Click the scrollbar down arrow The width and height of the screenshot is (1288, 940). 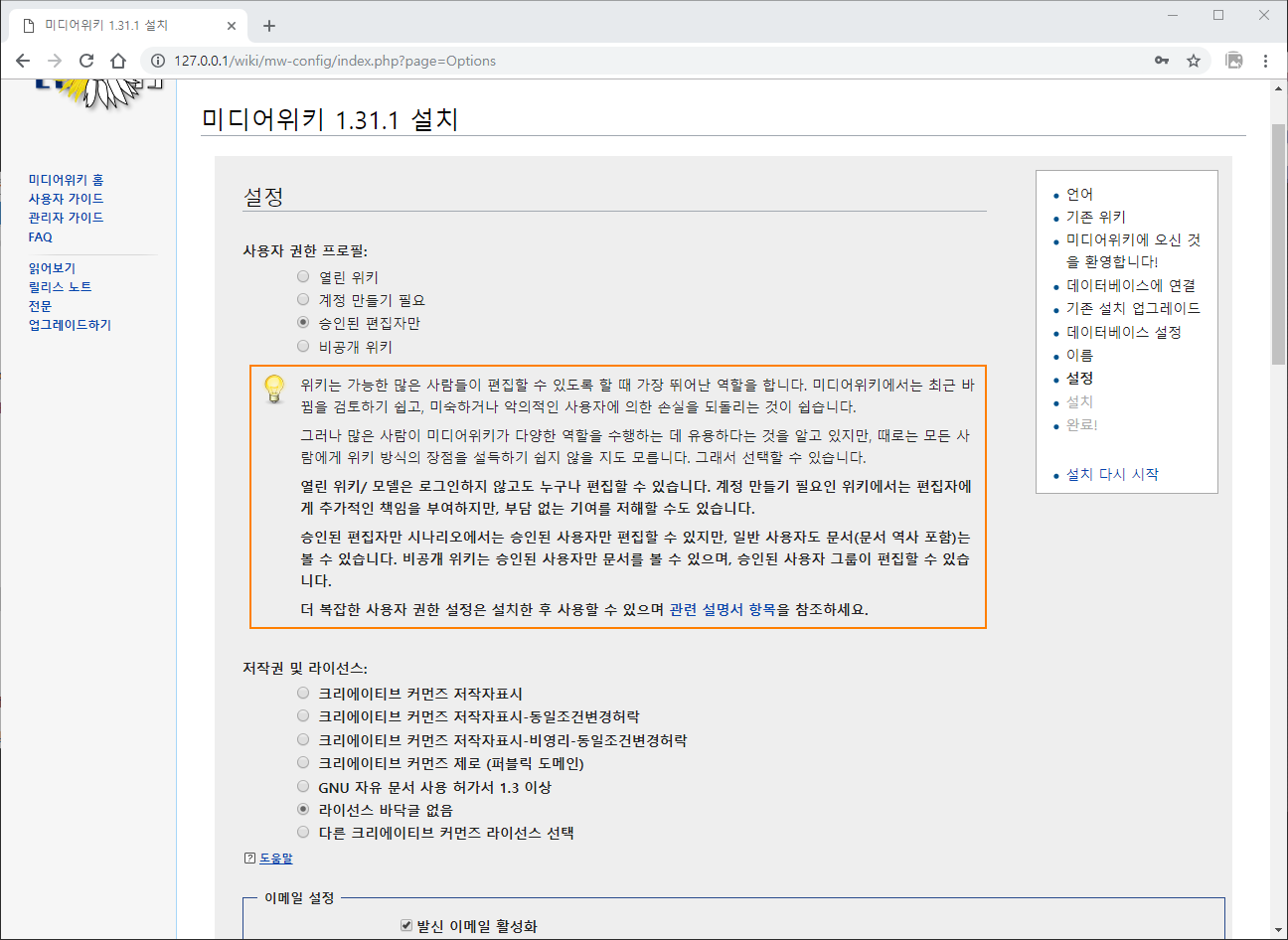[1279, 931]
